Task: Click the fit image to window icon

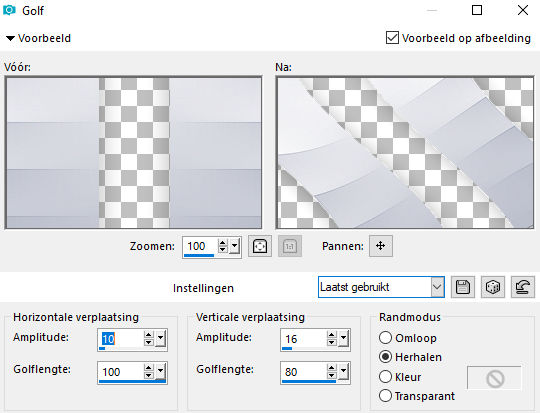Action: (x=260, y=246)
